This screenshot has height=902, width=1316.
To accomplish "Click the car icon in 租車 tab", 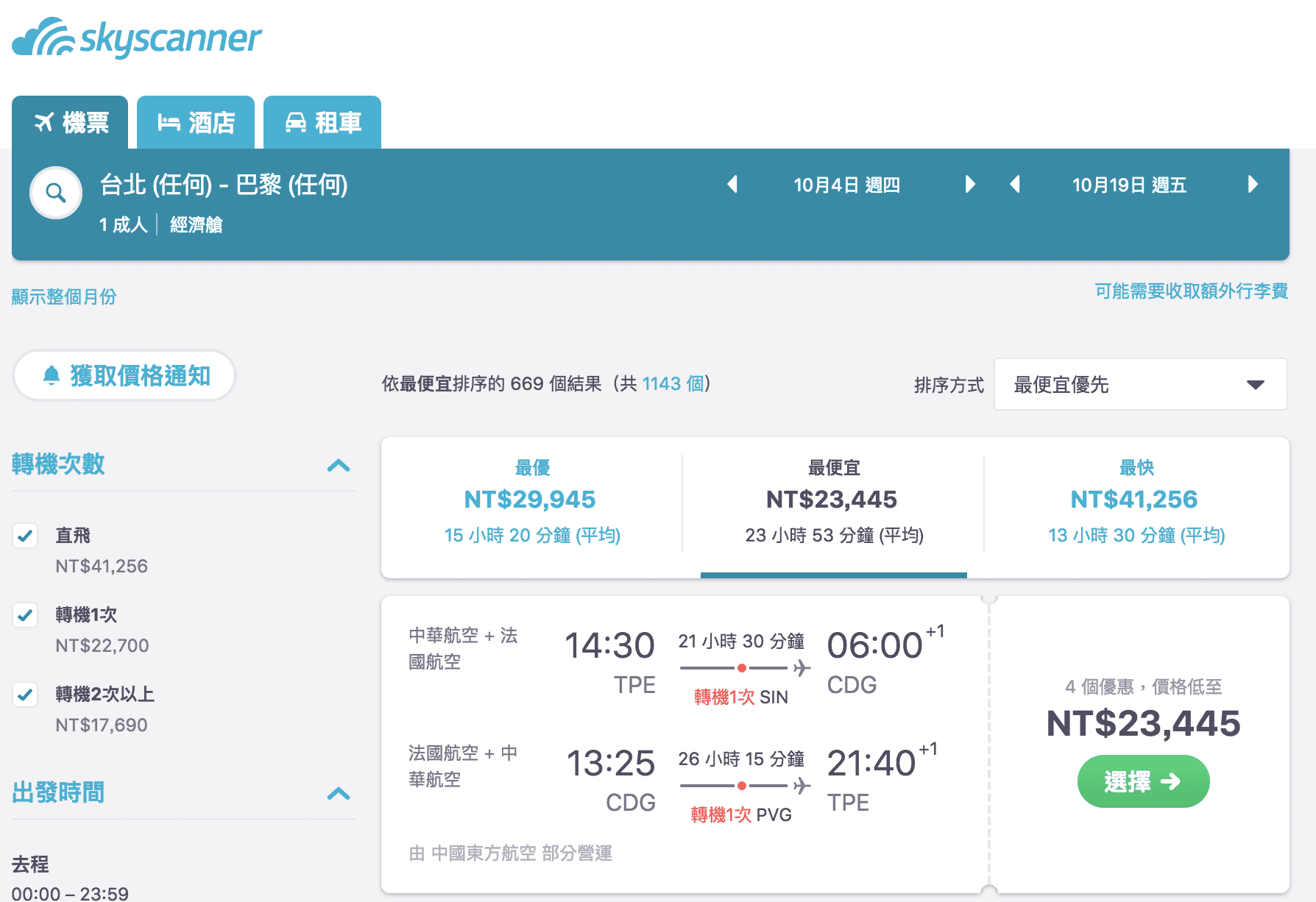I will pos(296,122).
